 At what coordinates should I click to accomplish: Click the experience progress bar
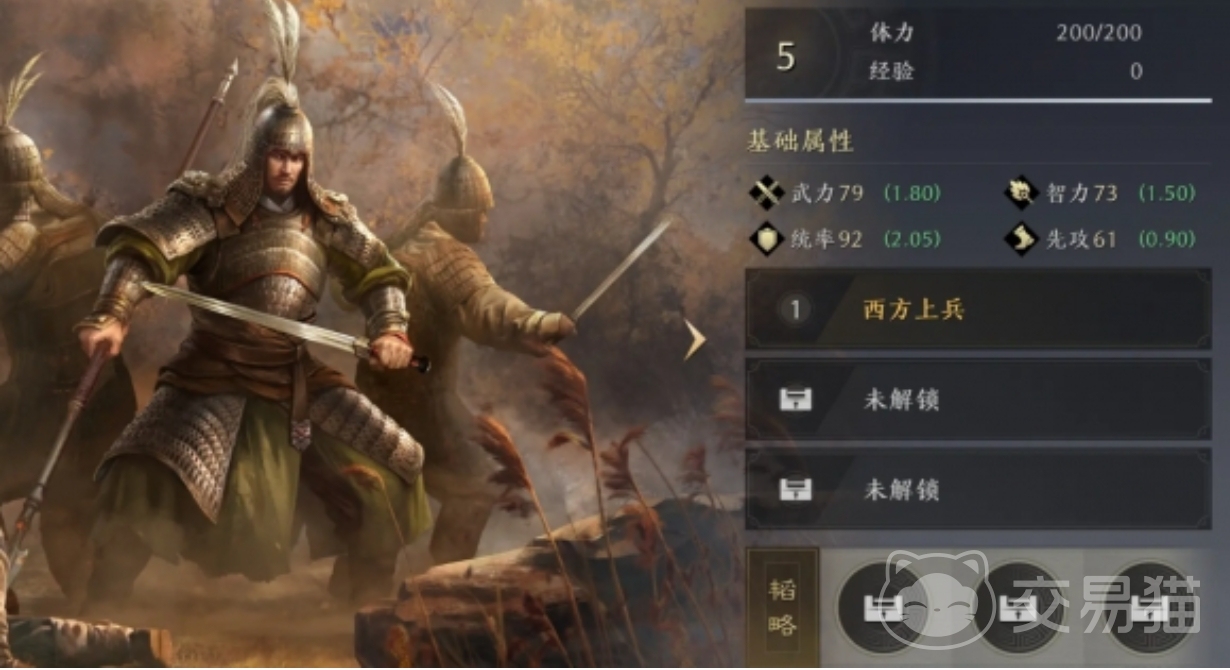(978, 100)
